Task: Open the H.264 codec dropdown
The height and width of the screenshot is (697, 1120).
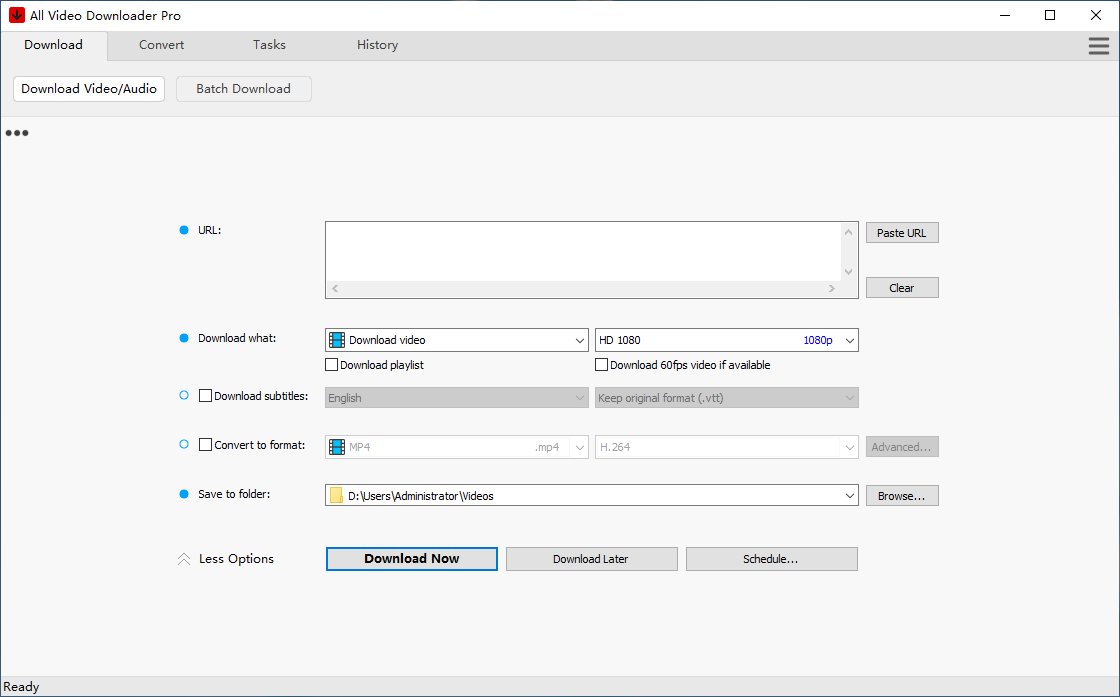Action: point(726,447)
